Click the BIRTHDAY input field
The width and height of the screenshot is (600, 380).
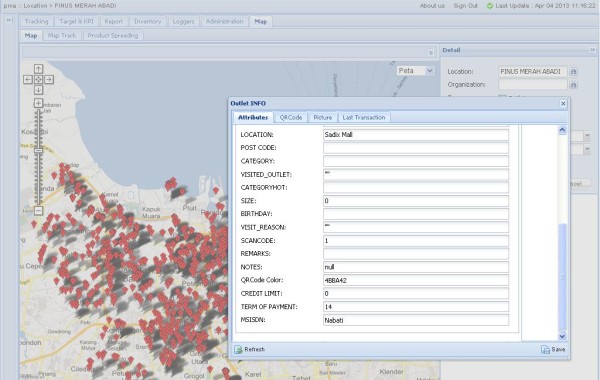416,214
